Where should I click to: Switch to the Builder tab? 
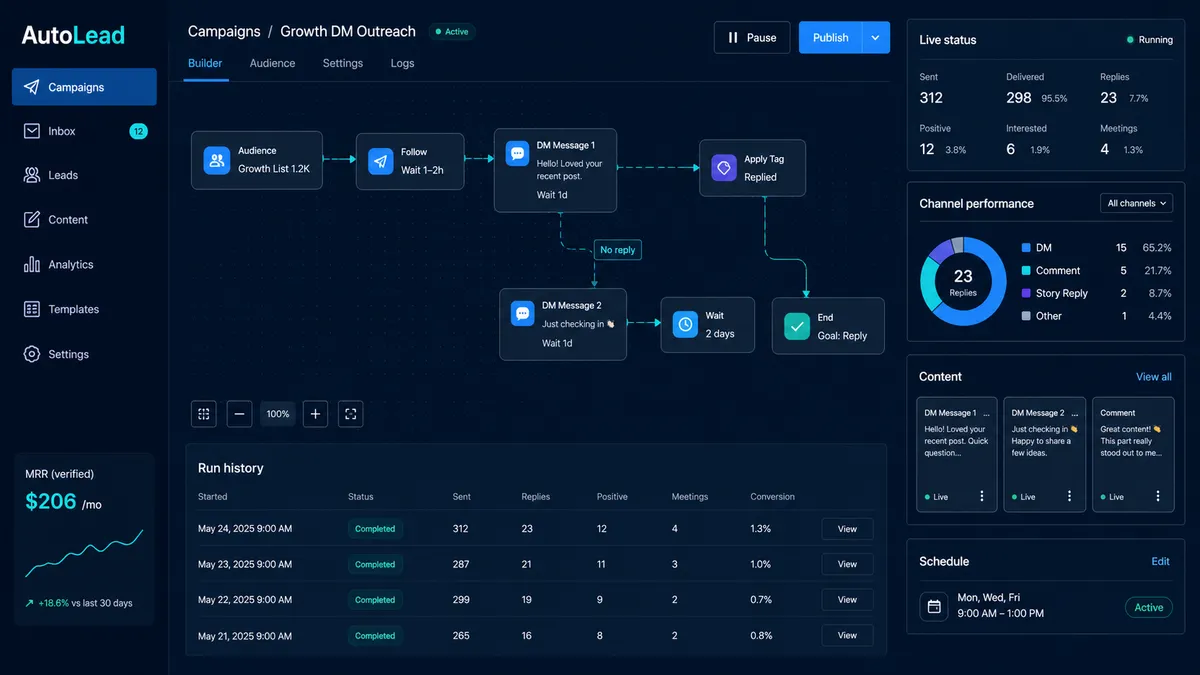coord(205,63)
